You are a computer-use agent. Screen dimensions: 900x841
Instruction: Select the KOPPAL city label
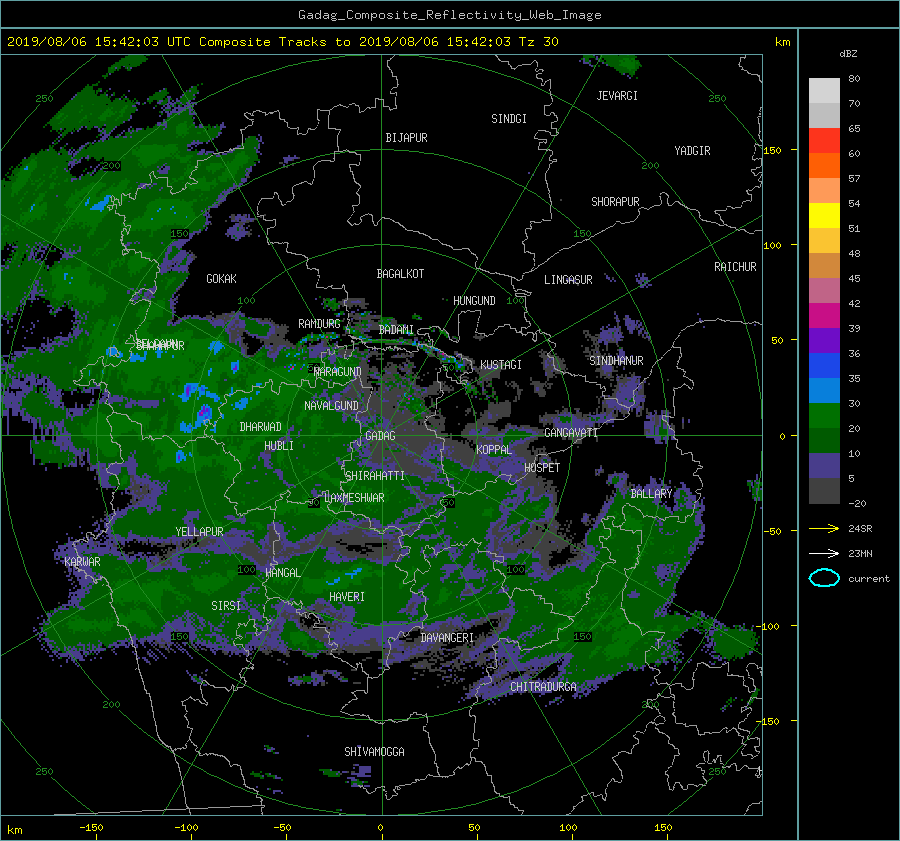coord(494,450)
